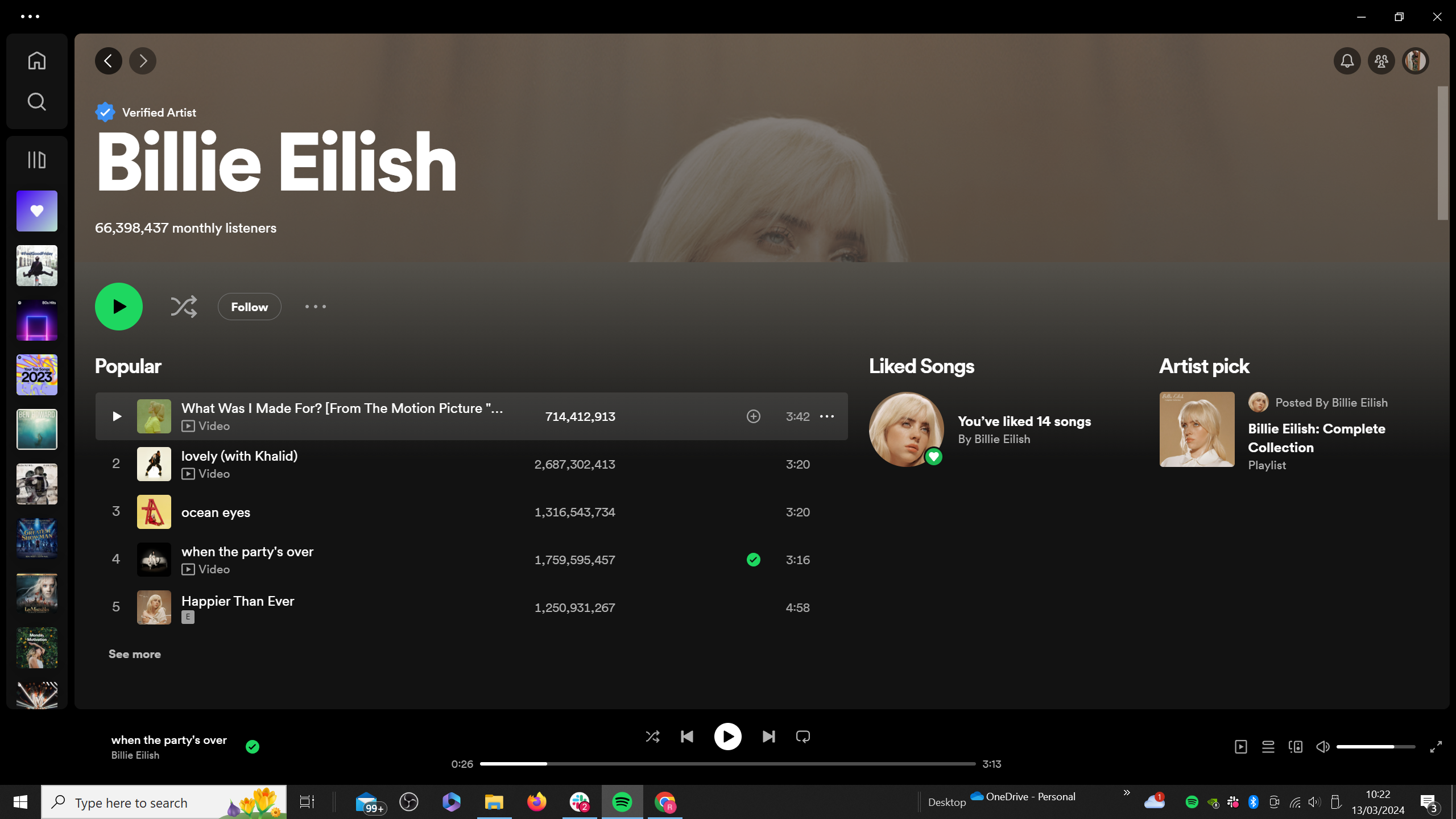The width and height of the screenshot is (1456, 819).
Task: Open #FeelGoodFriday playlist thumbnail
Action: [37, 266]
